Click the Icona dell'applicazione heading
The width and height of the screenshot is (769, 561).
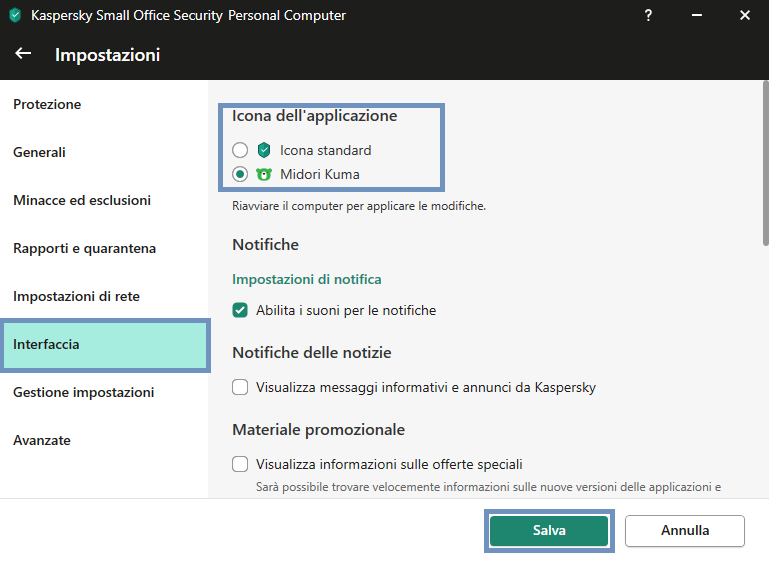point(314,116)
